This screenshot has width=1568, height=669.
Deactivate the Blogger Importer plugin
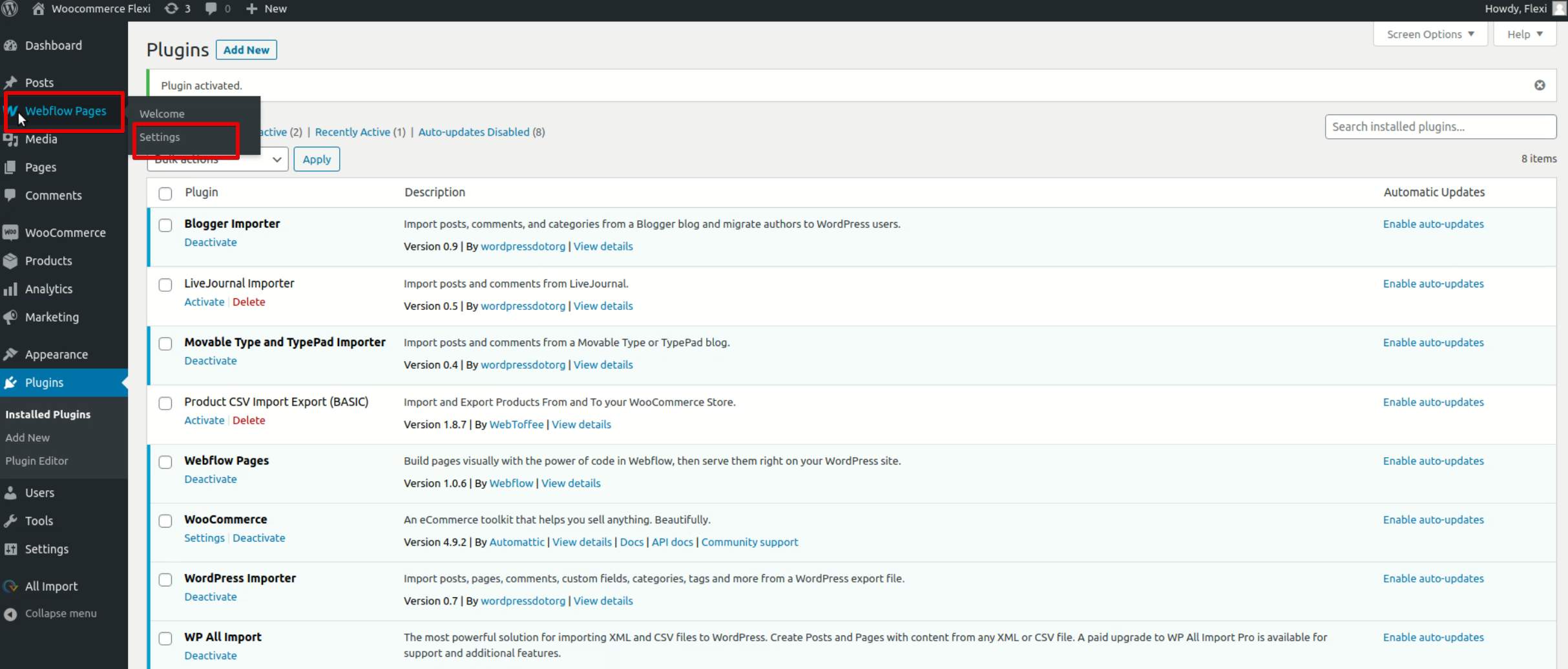pos(211,242)
